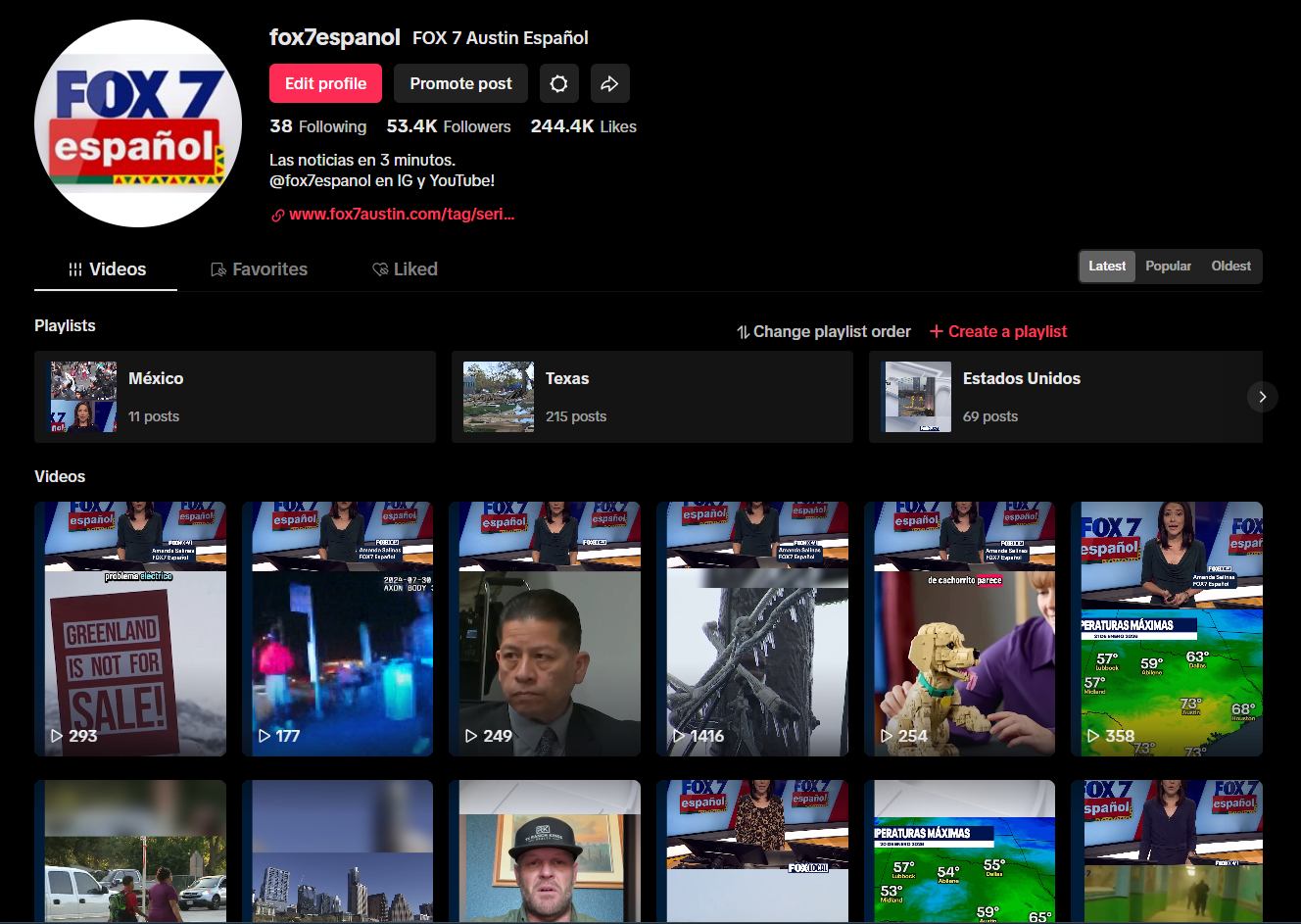1301x924 pixels.
Task: Open the Estados Unidos playlist
Action: [1066, 397]
